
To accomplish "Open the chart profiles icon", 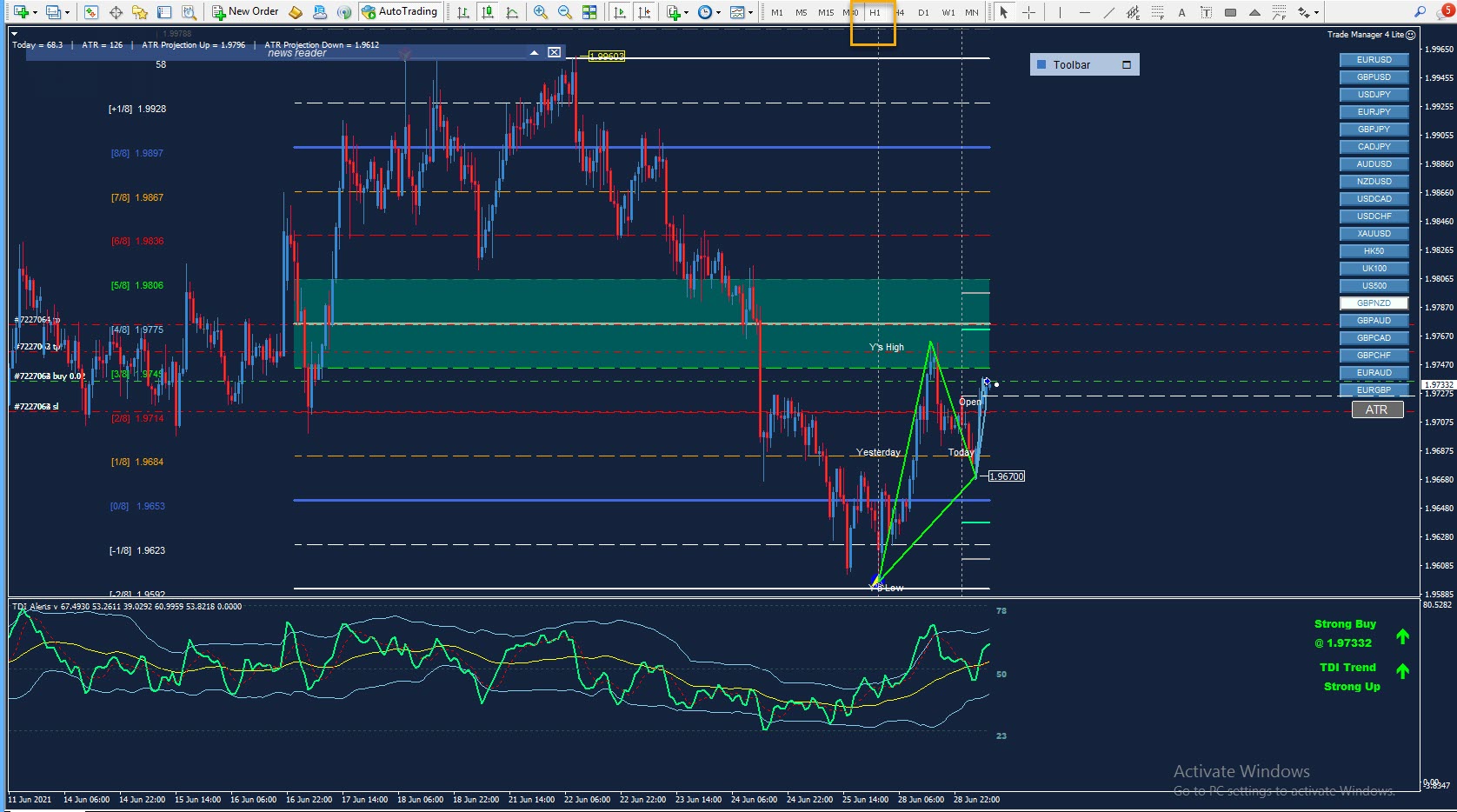I will click(54, 12).
